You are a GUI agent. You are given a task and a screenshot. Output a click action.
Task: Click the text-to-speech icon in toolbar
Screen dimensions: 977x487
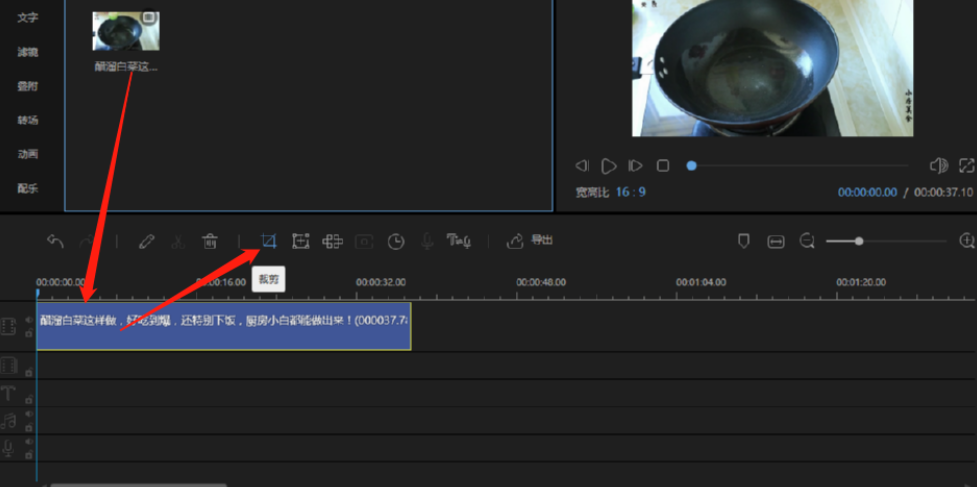pos(459,241)
